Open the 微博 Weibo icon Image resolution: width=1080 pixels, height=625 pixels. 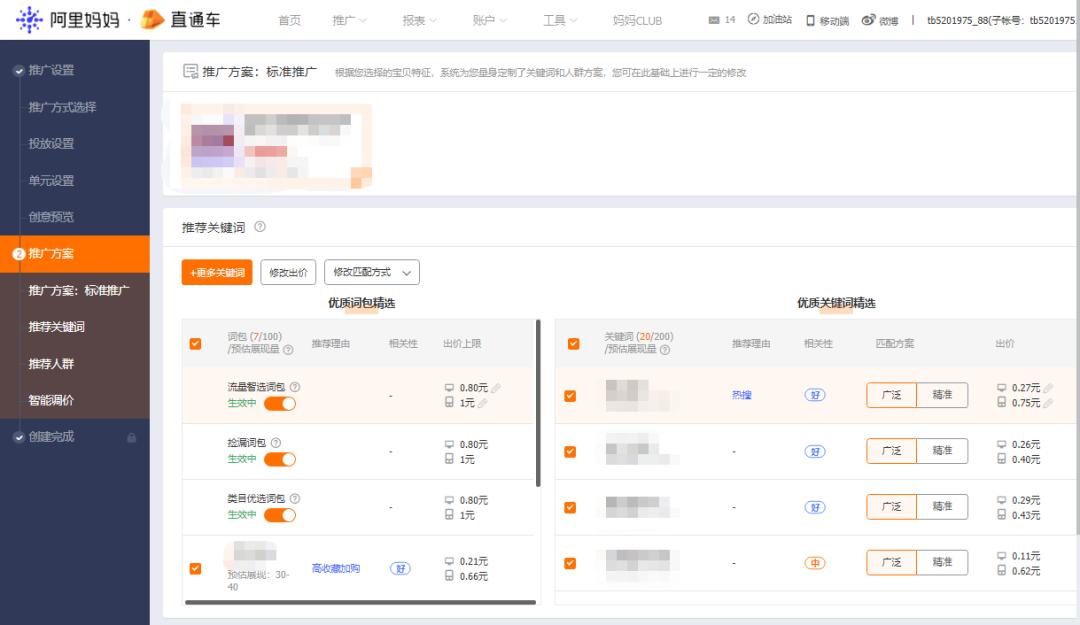point(868,19)
